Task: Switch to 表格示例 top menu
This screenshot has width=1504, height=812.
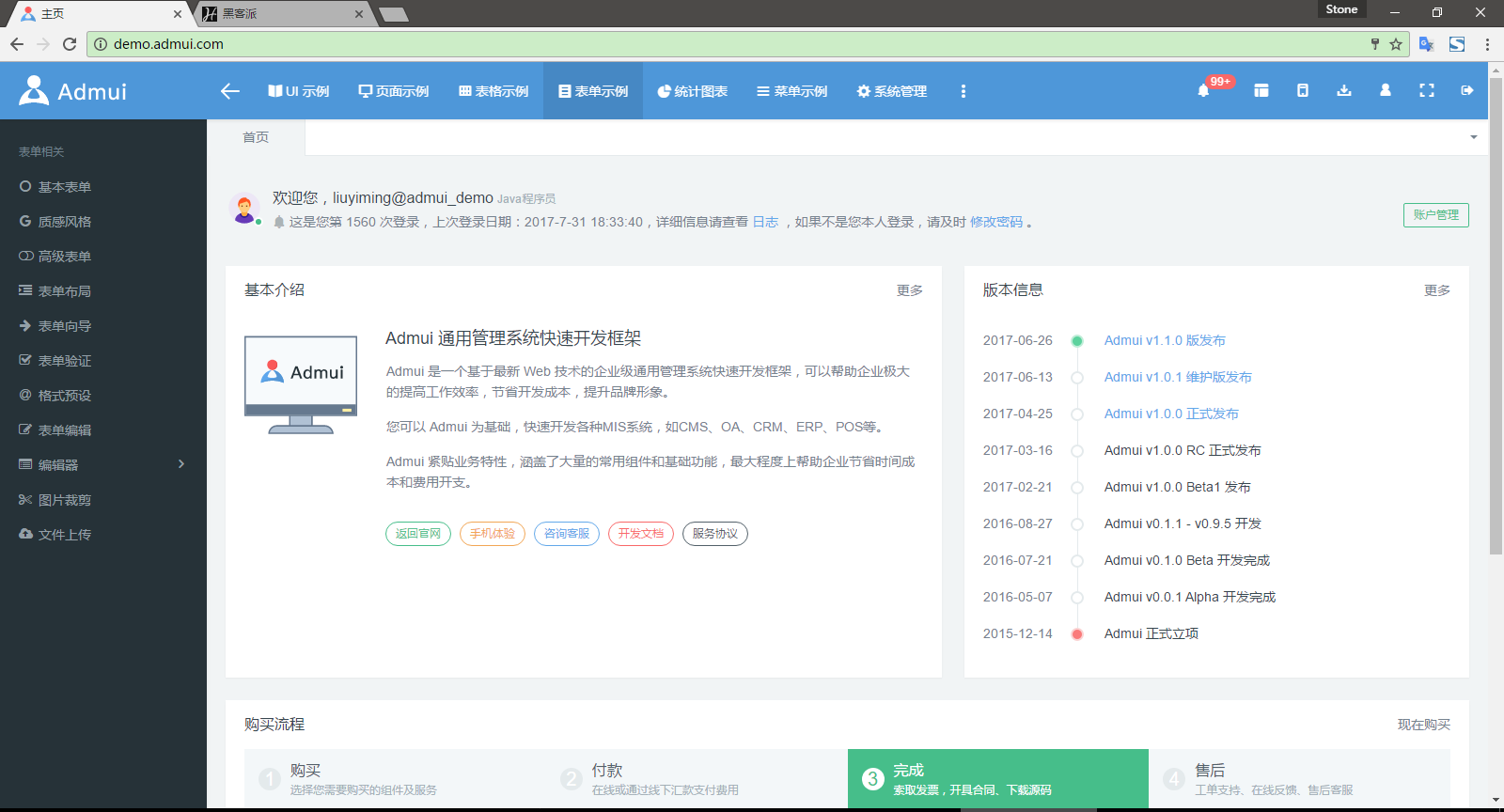Action: pyautogui.click(x=493, y=91)
